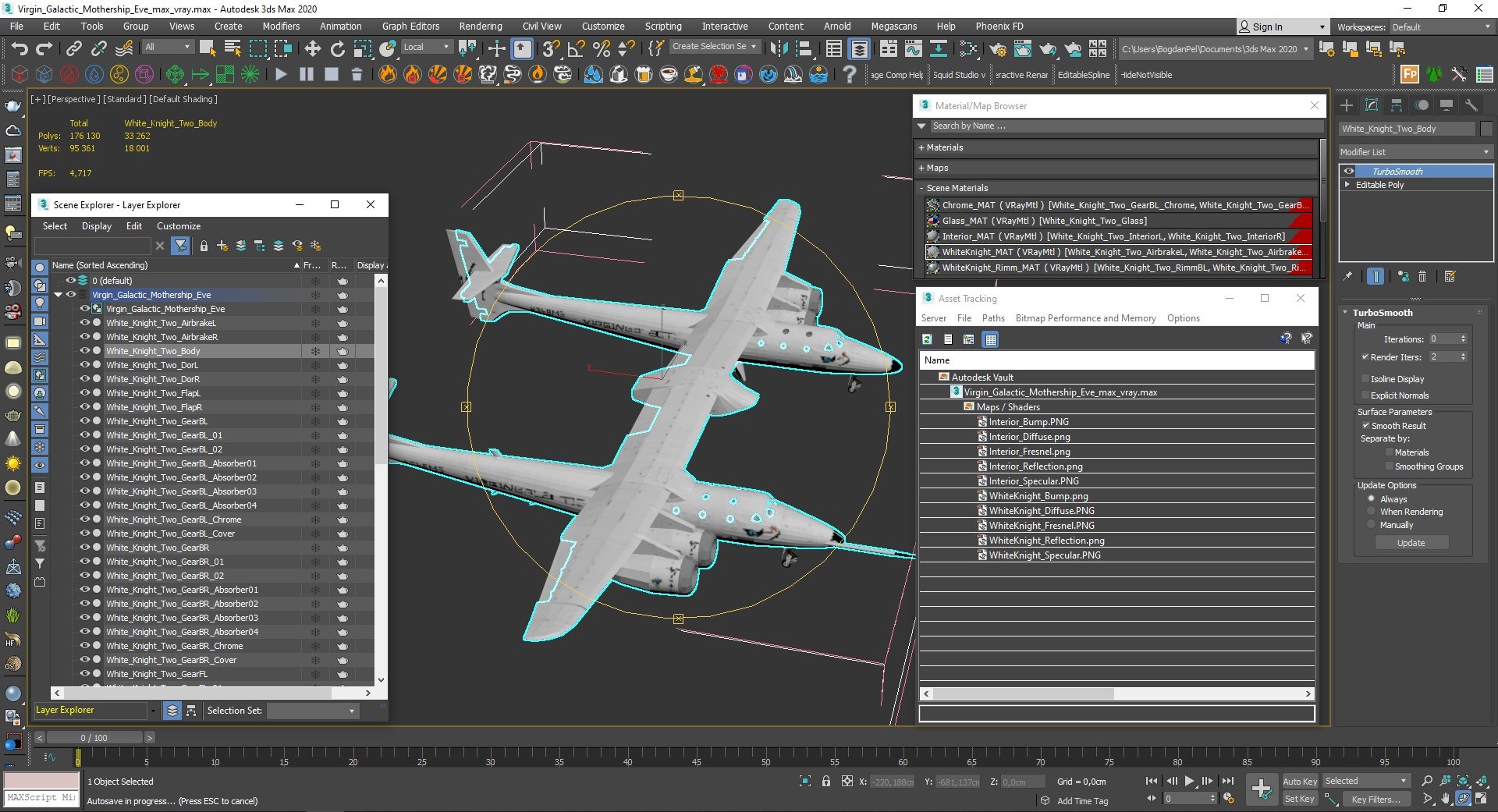Go to end of animation
Viewport: 1498px width, 812px height.
(x=1227, y=781)
